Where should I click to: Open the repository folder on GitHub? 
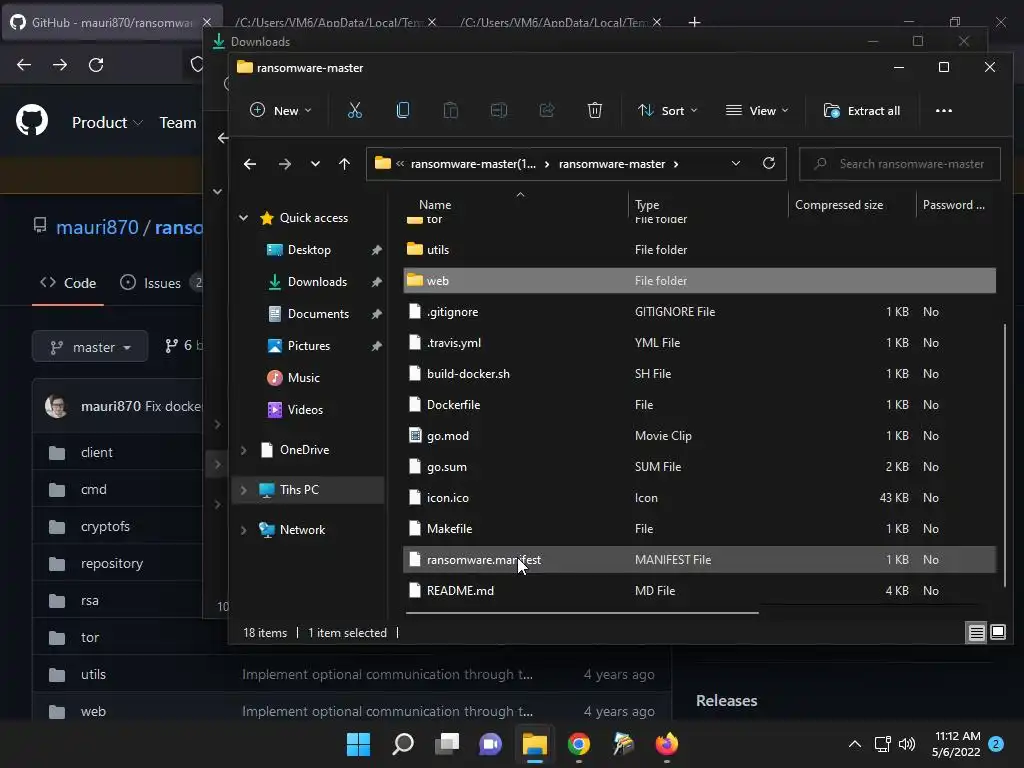coord(112,564)
